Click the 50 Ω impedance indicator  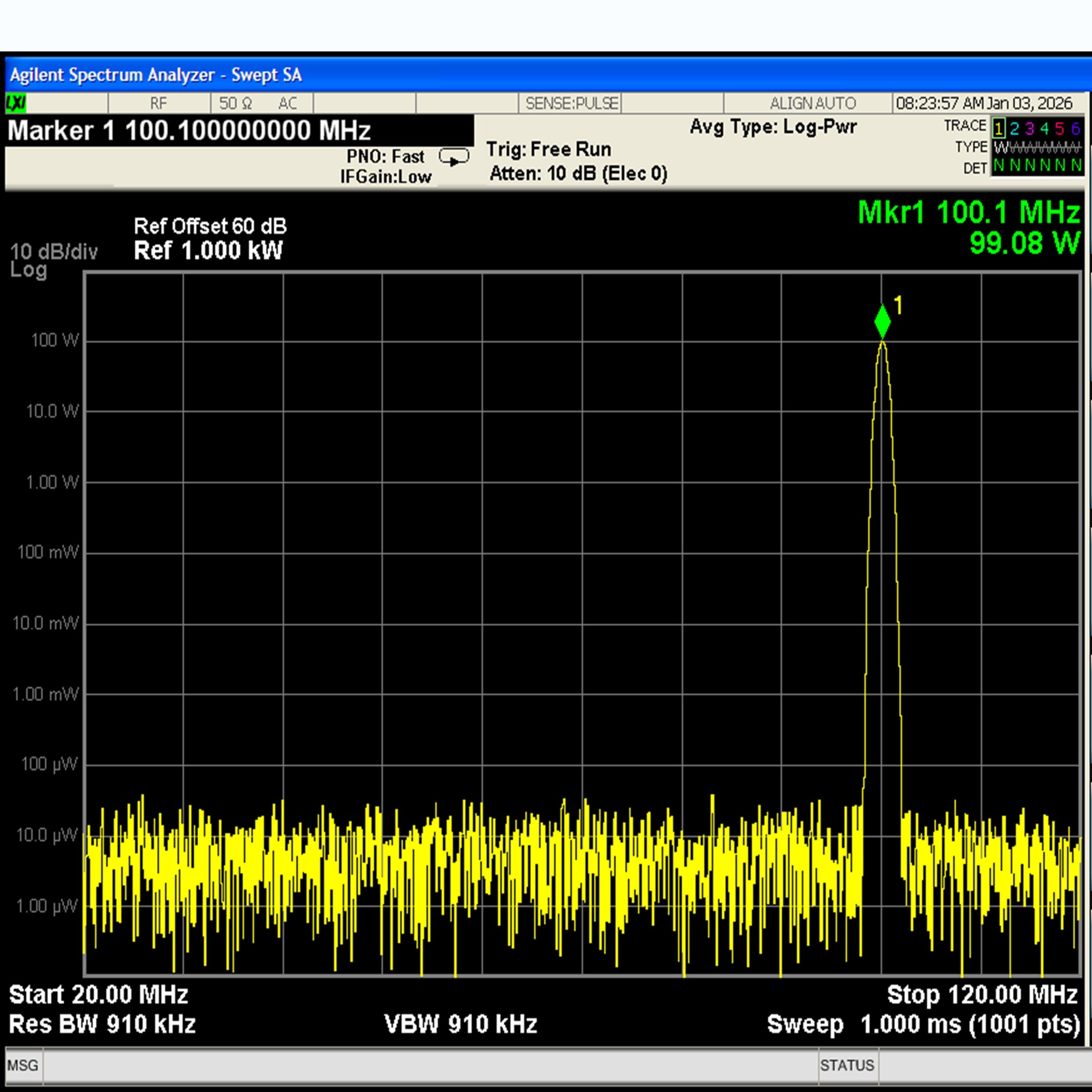236,103
